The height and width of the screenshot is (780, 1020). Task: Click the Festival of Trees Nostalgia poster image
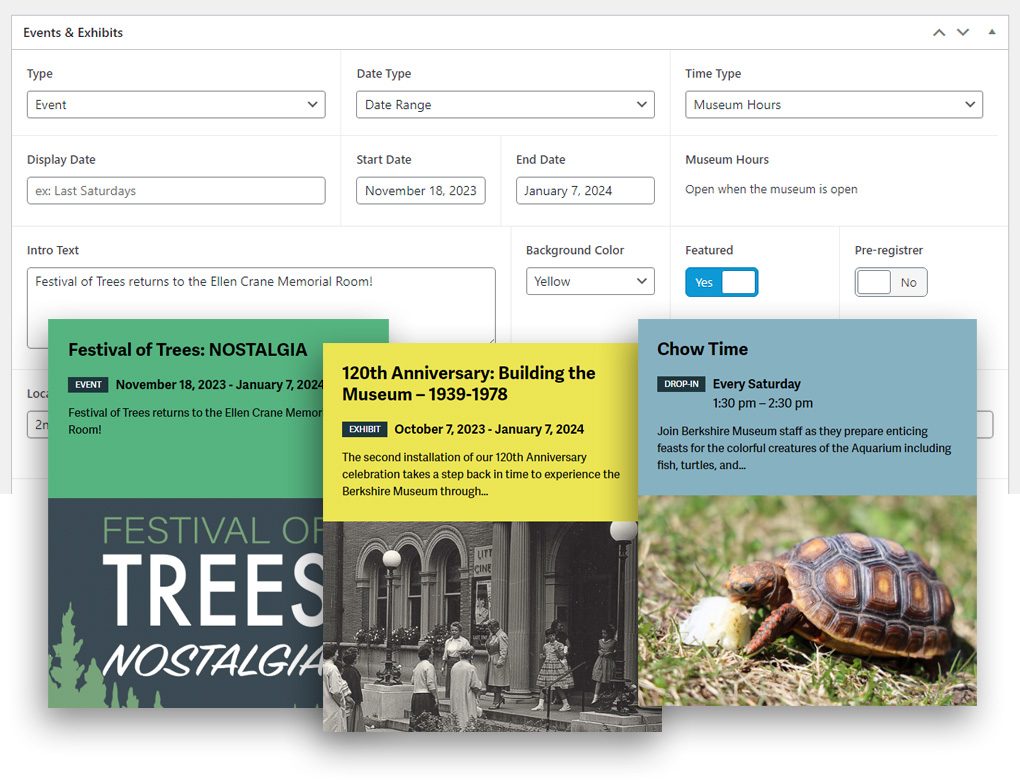tap(185, 603)
